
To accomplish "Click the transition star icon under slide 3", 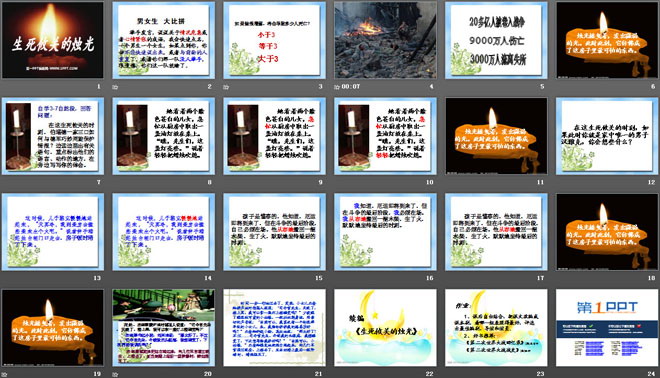I will pos(226,87).
